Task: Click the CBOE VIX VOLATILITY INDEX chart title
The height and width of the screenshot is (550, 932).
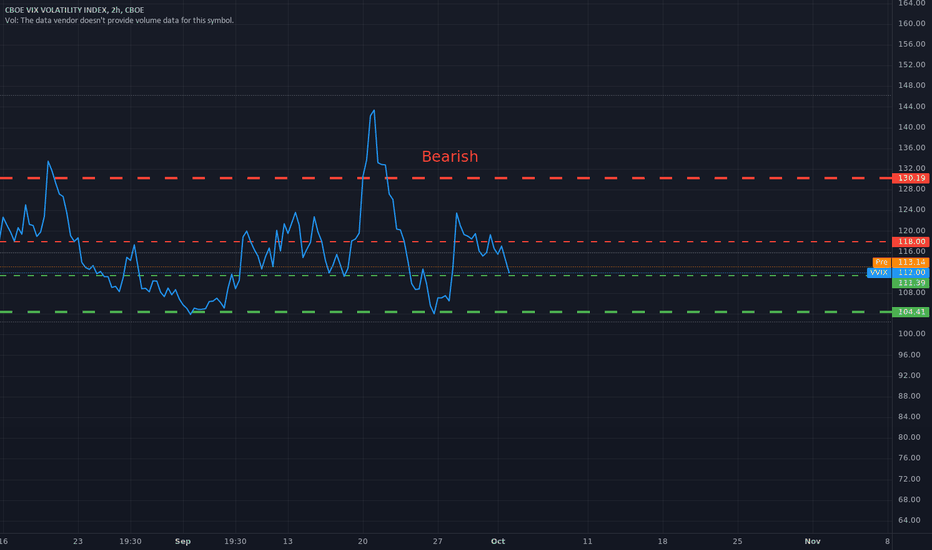Action: pyautogui.click(x=74, y=10)
